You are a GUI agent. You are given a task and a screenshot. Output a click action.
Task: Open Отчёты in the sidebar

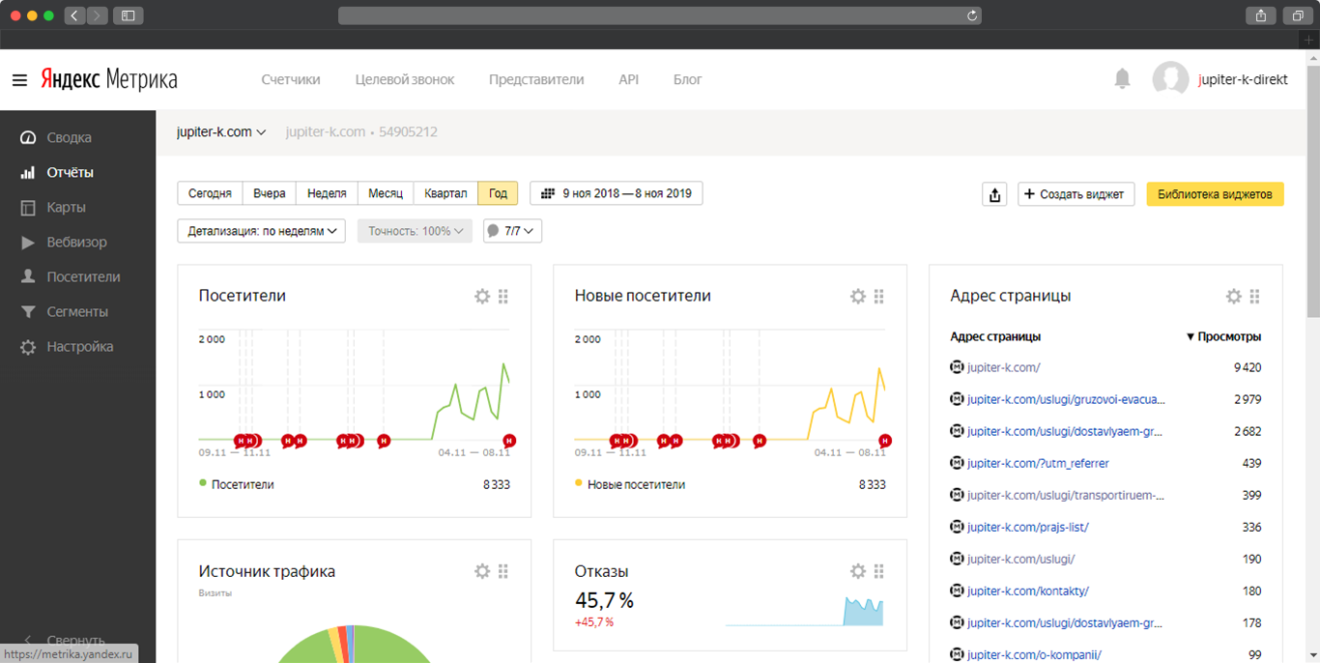pyautogui.click(x=70, y=172)
